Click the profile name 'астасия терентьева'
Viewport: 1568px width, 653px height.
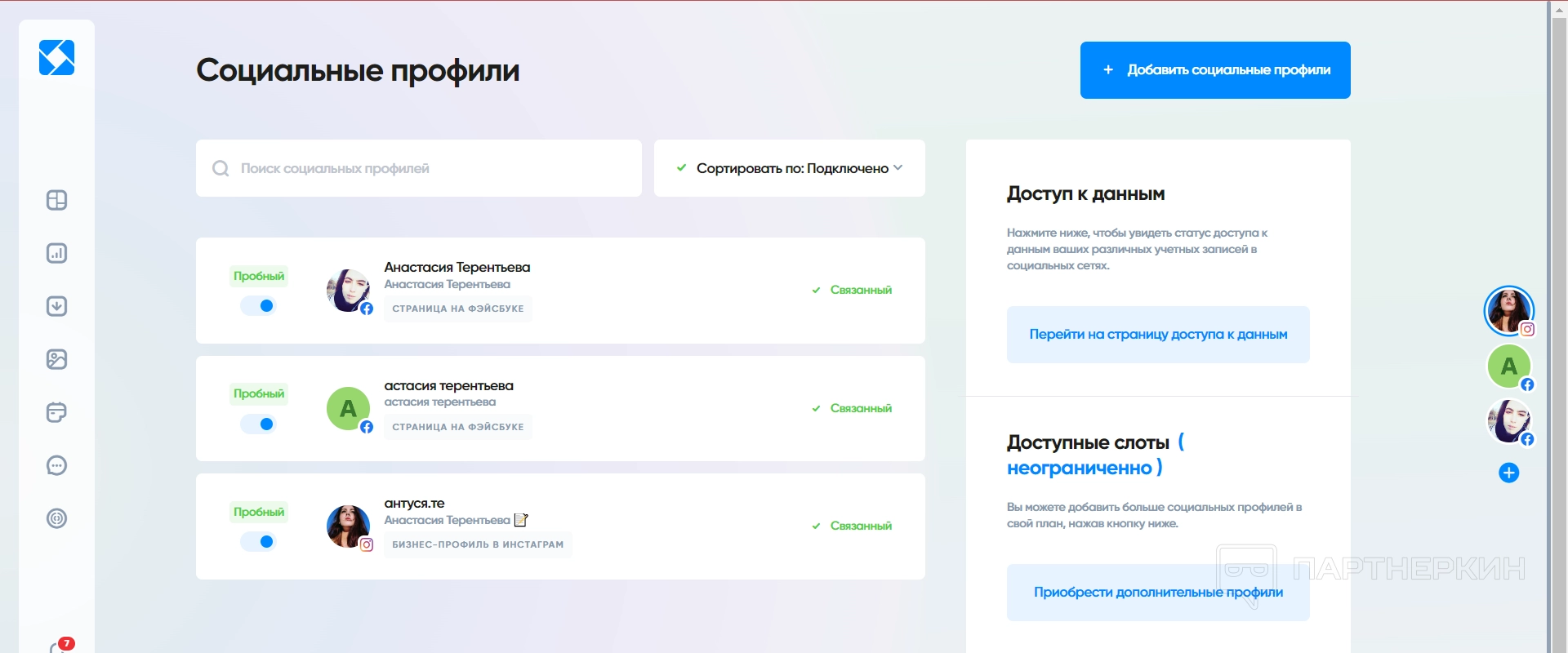[x=448, y=386]
